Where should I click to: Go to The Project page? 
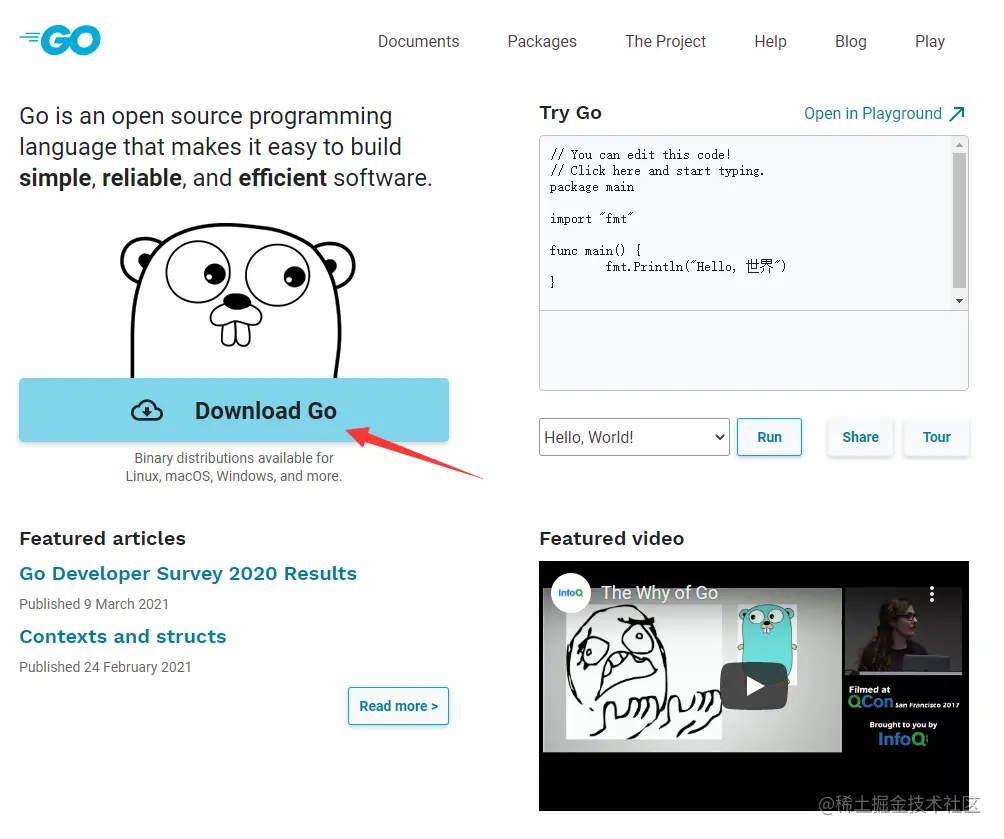pos(665,42)
